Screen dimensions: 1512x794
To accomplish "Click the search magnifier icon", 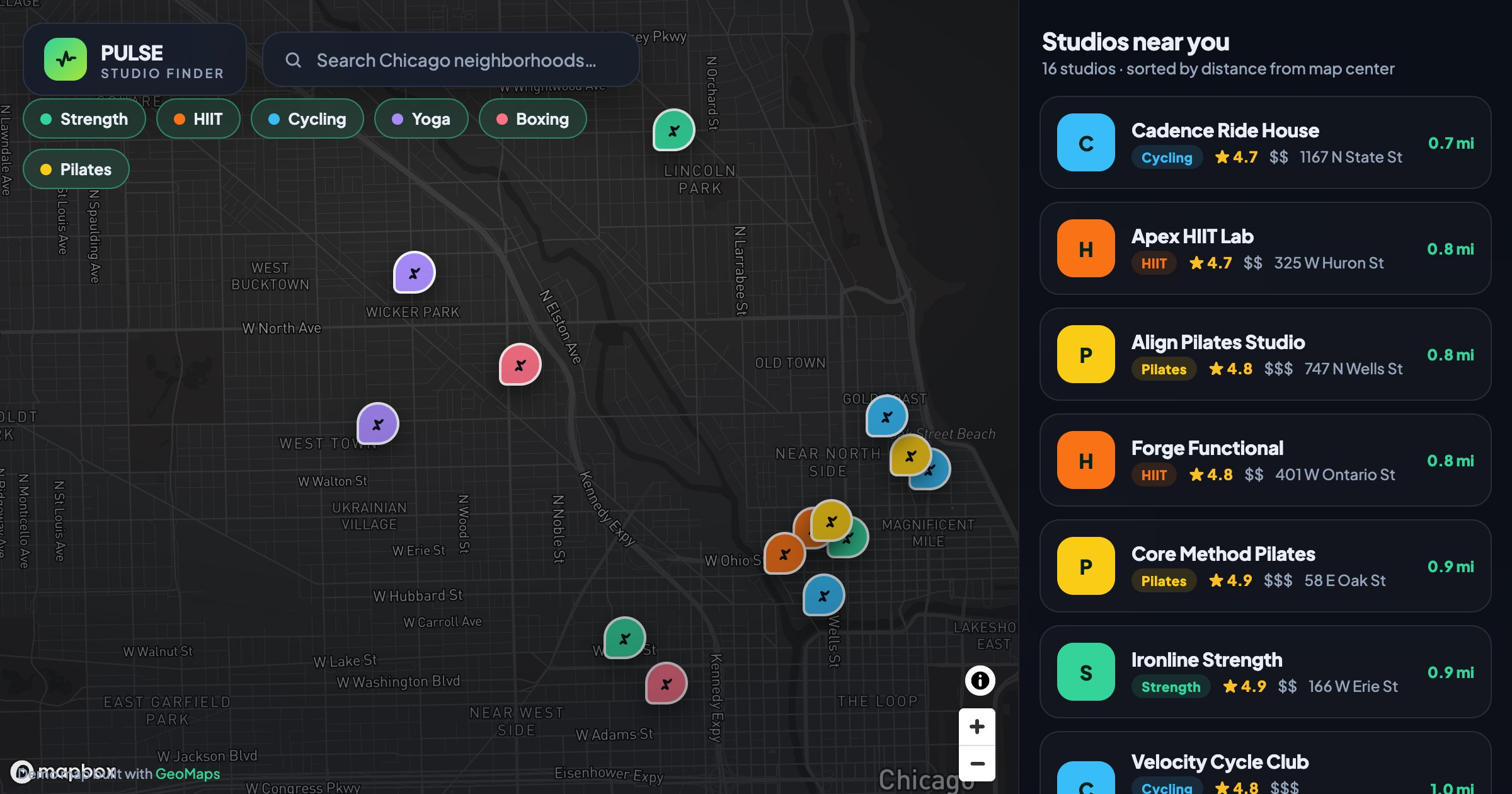I will click(293, 60).
